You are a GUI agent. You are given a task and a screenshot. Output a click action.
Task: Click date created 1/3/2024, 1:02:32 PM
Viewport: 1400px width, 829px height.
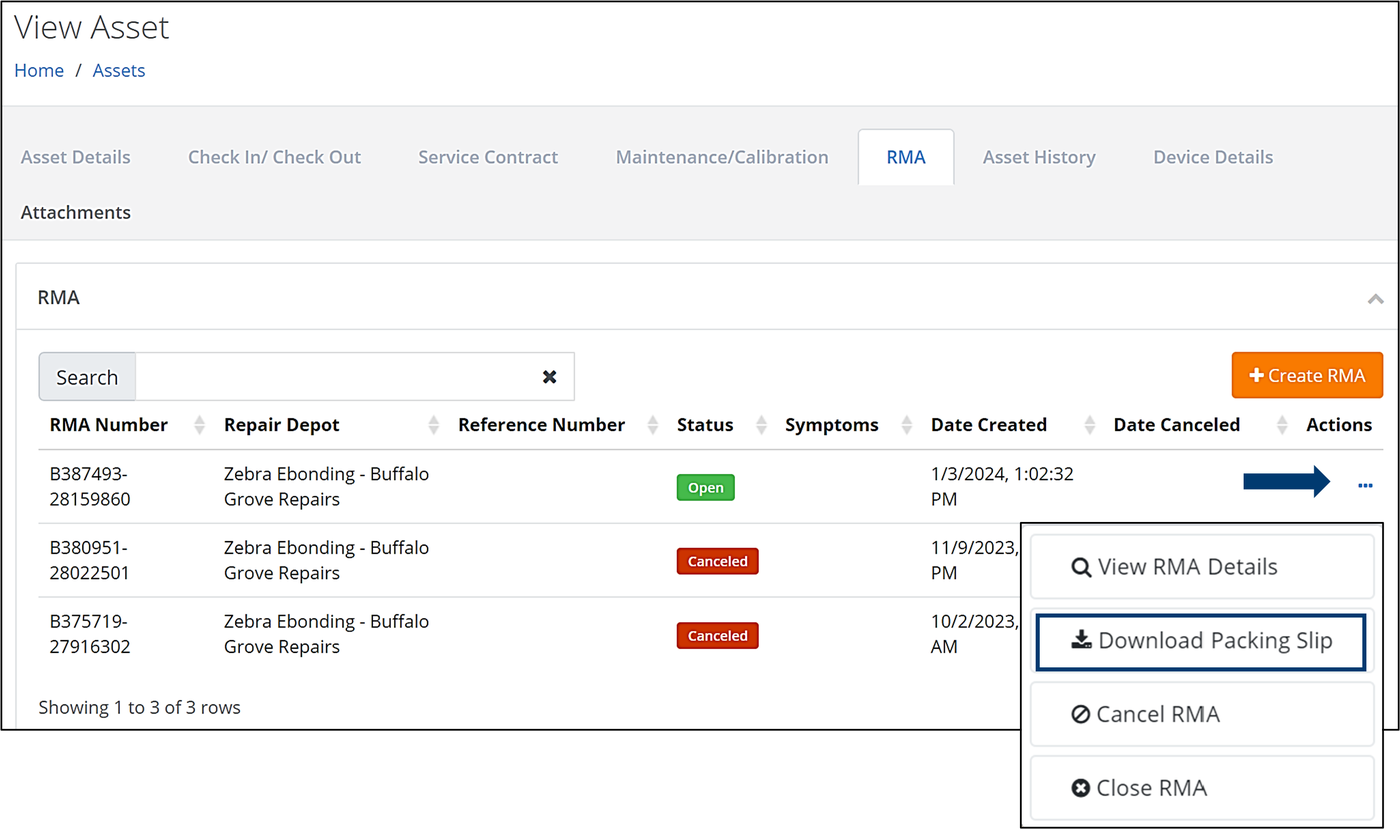1002,486
